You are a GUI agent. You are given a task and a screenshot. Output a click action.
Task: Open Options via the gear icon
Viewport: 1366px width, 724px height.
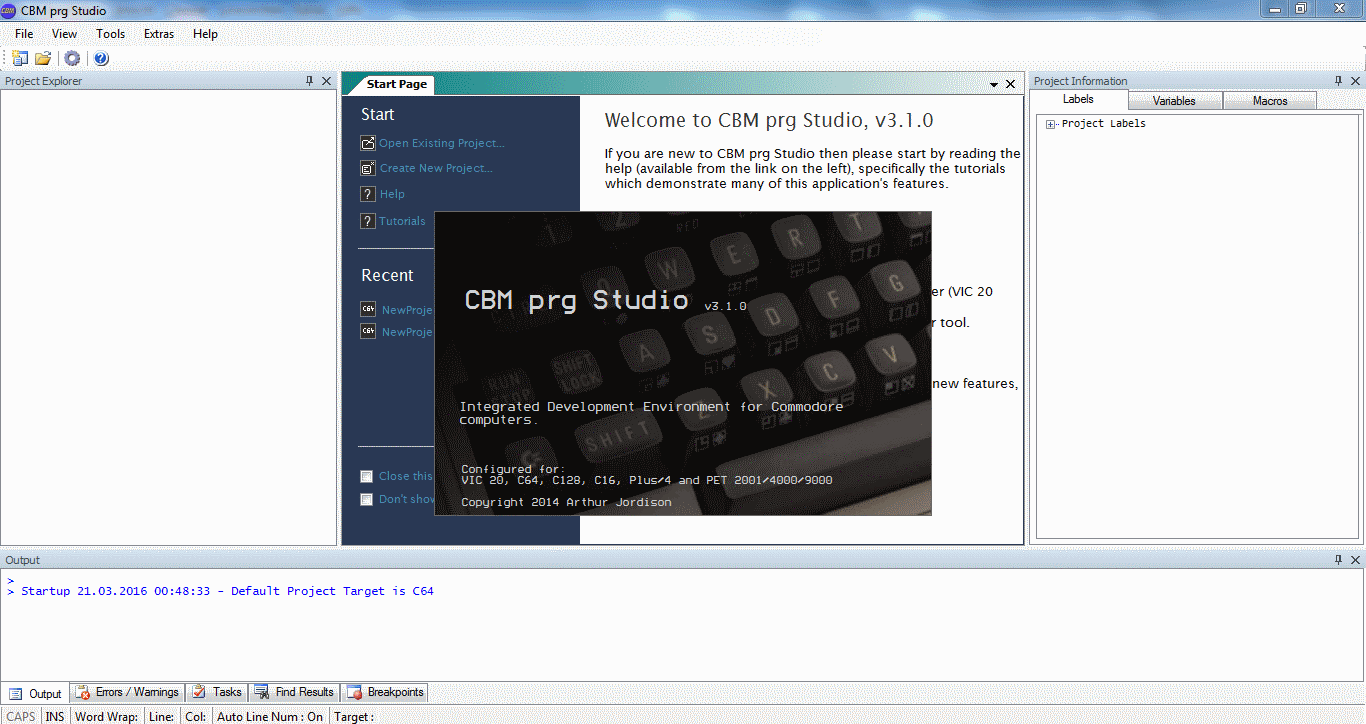[72, 59]
